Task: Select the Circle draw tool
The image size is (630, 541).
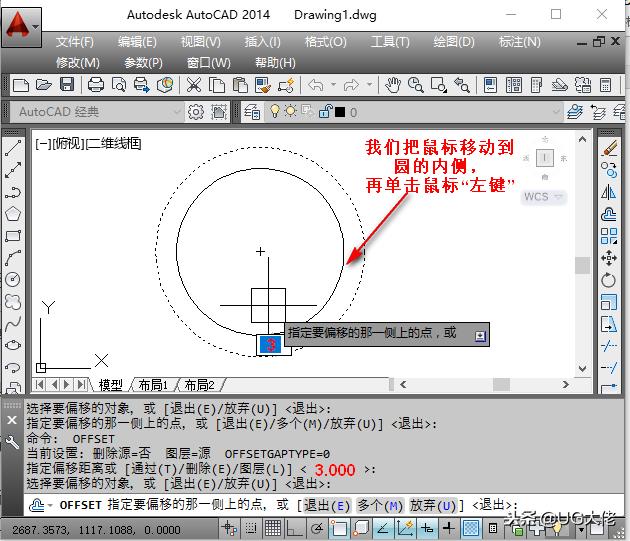Action: (14, 279)
